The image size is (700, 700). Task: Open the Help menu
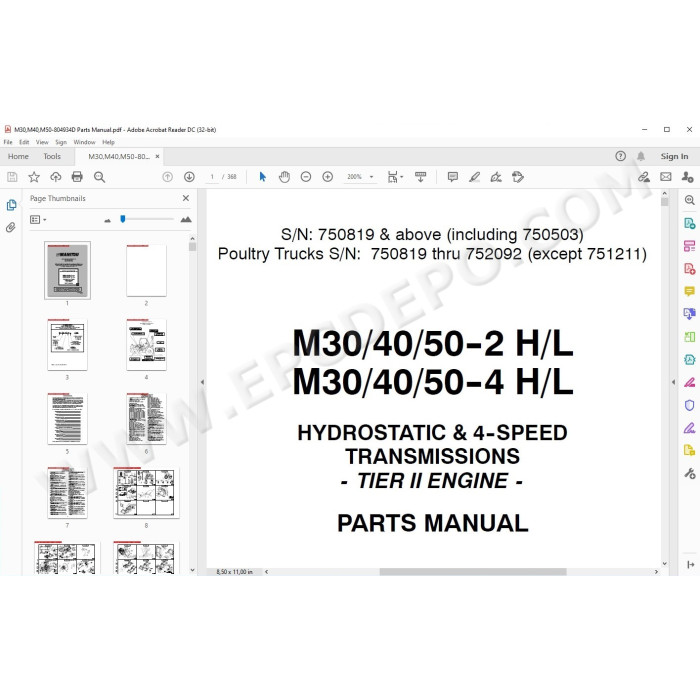[x=108, y=142]
